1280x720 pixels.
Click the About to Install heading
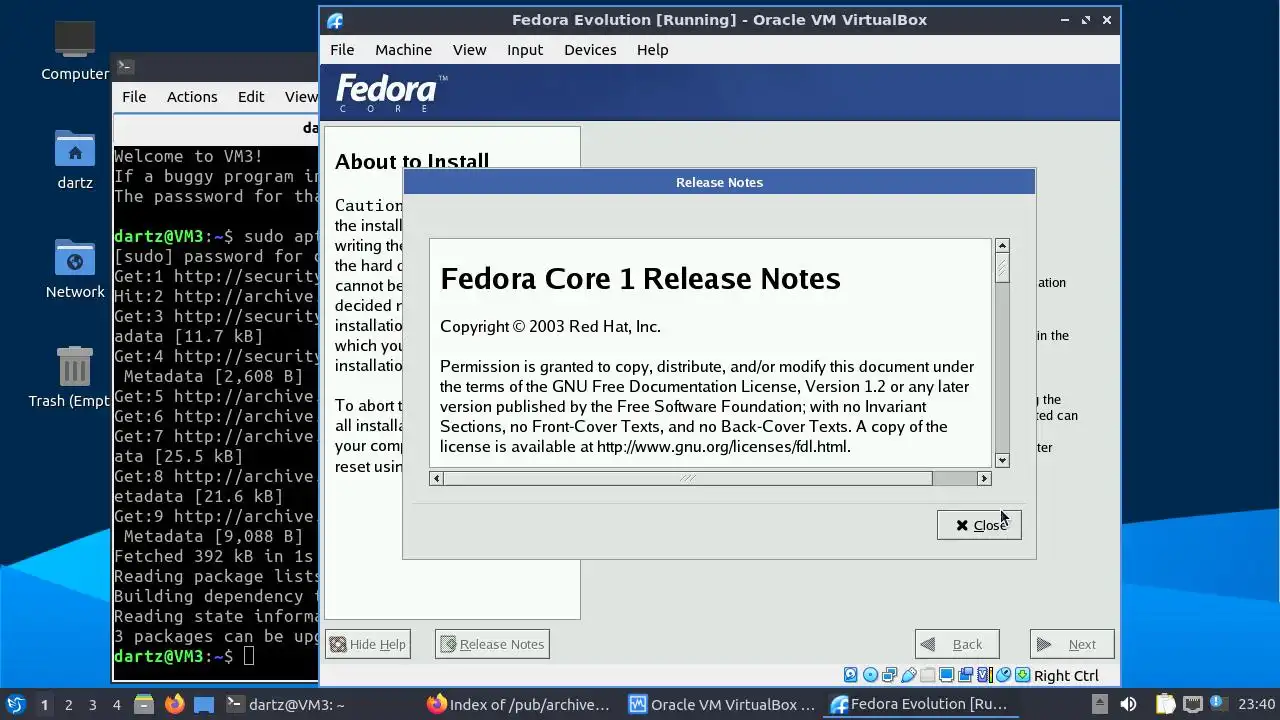point(412,161)
